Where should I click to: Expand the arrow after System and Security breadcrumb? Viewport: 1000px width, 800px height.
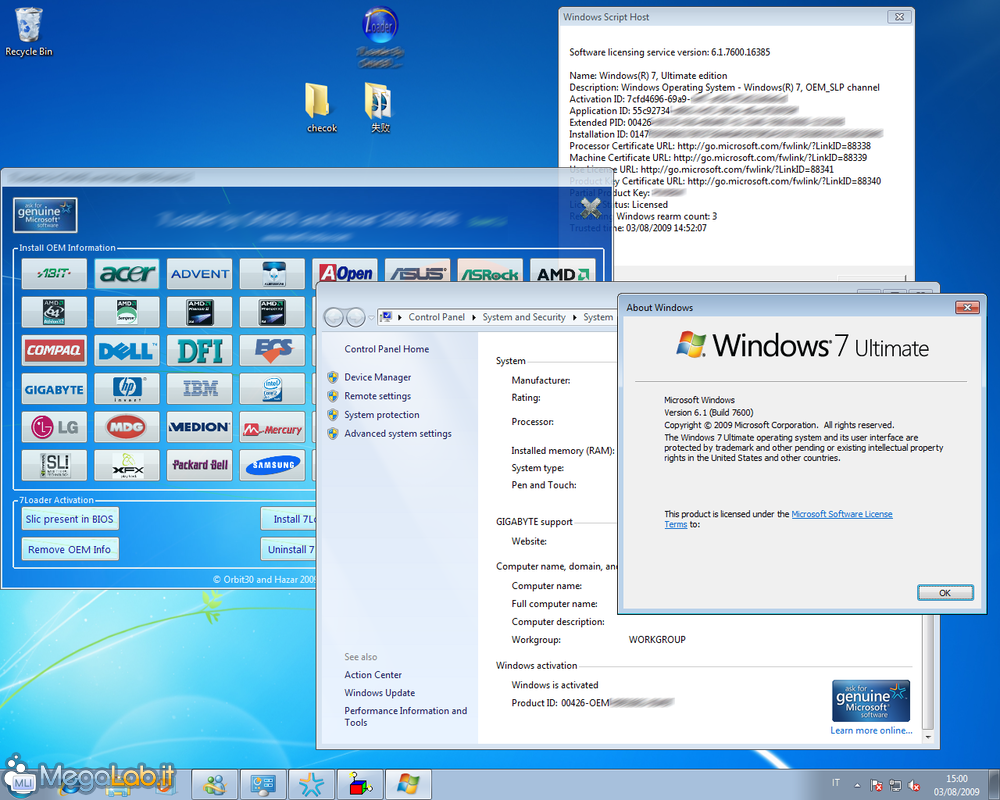[x=574, y=317]
